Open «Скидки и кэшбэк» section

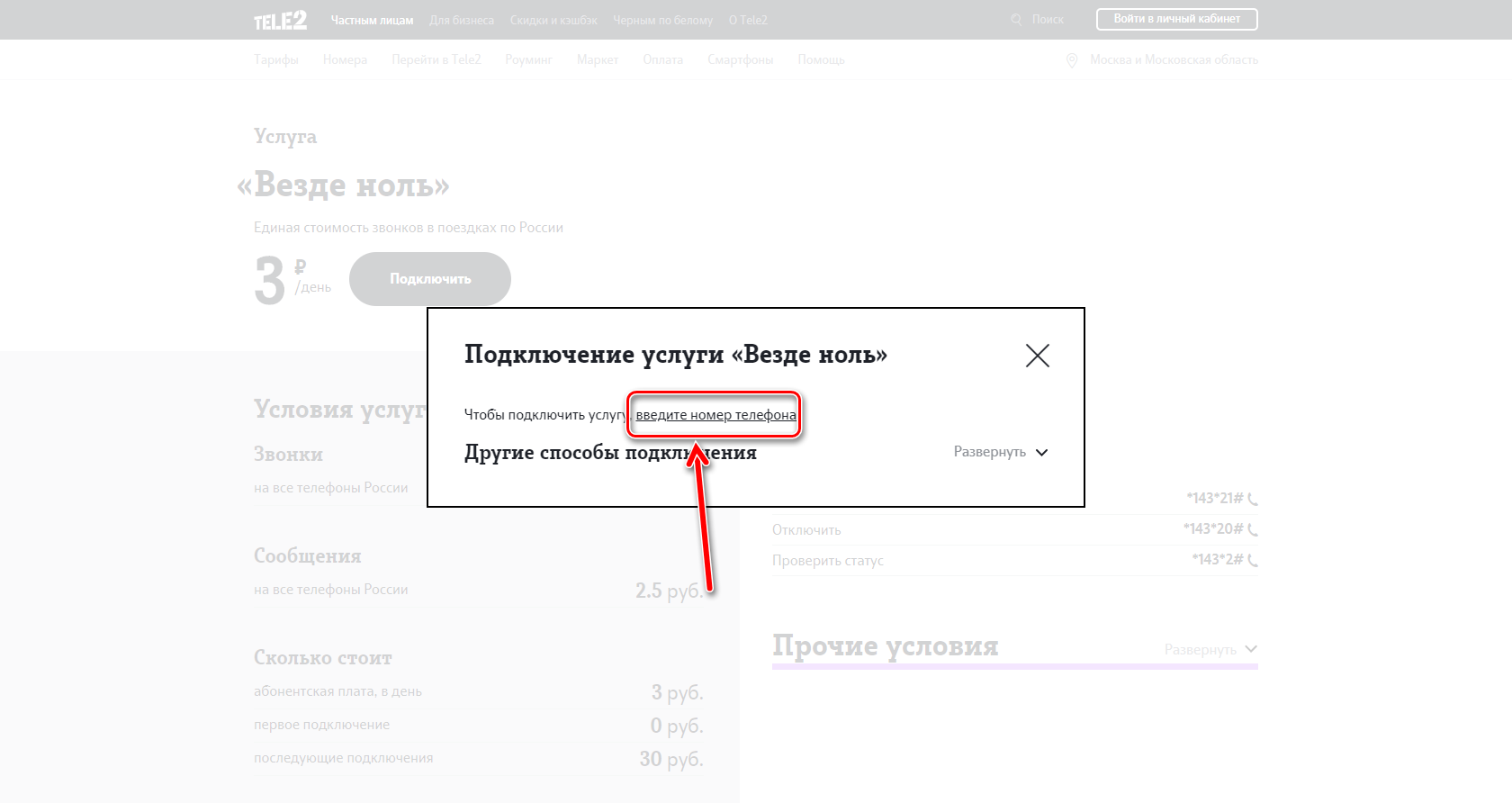coord(553,20)
